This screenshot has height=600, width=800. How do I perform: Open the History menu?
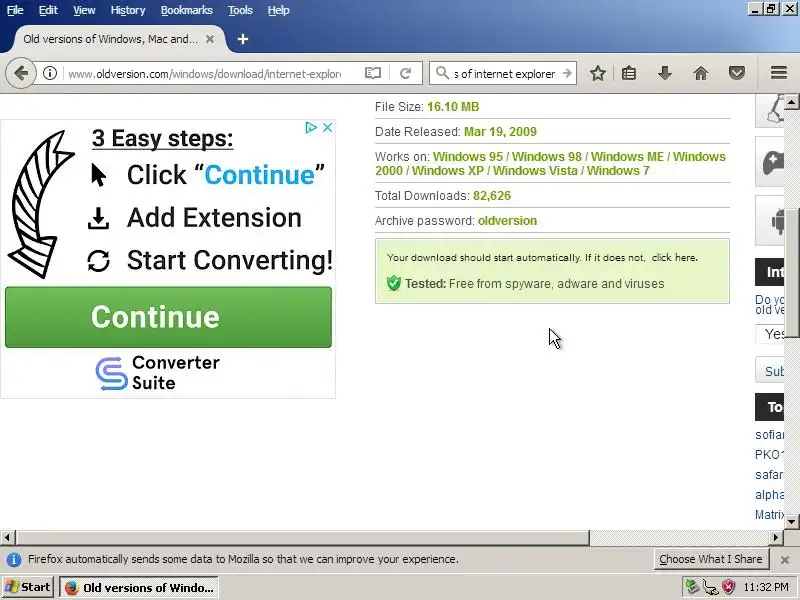coord(128,10)
